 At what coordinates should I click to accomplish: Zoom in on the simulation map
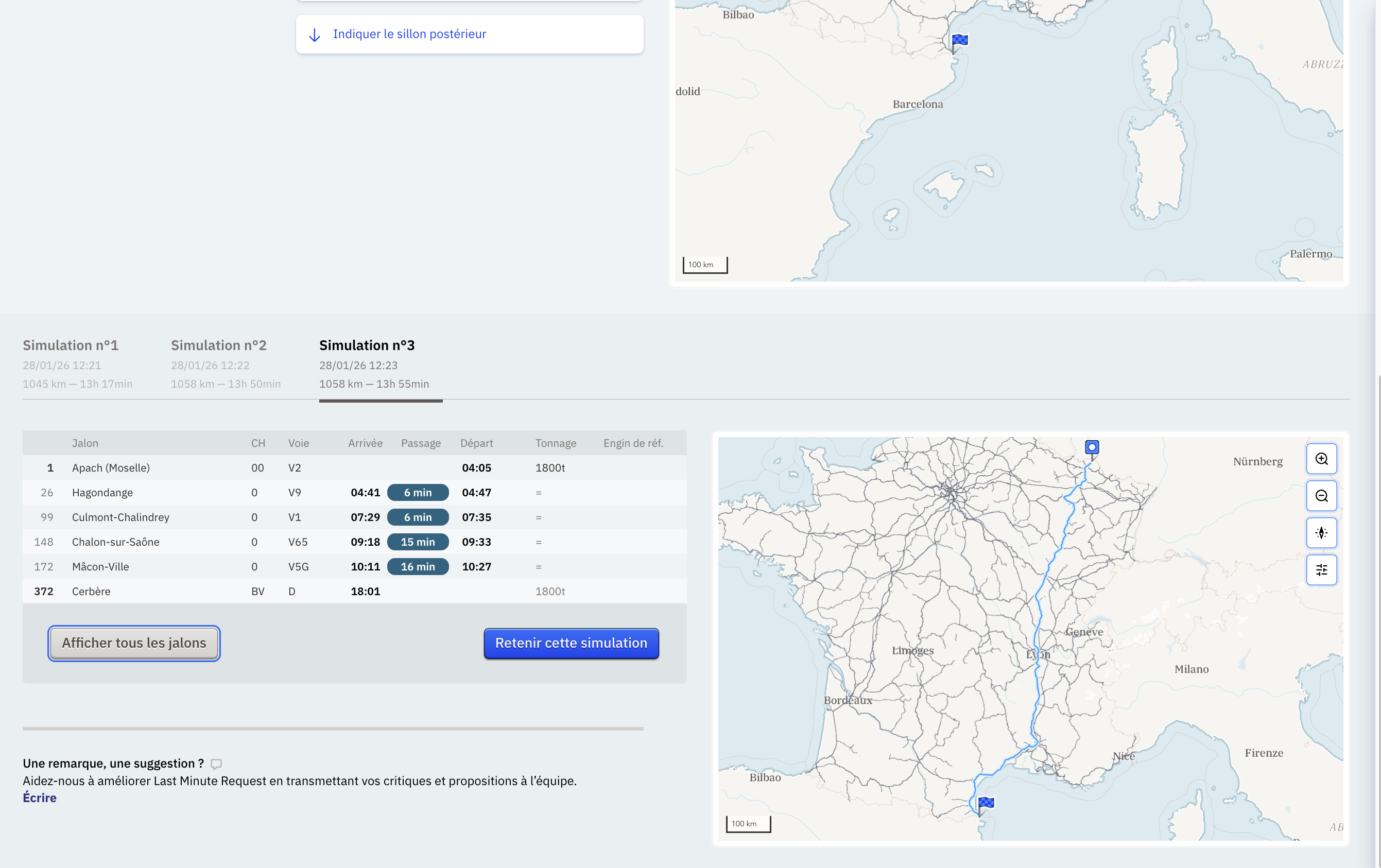(1321, 459)
